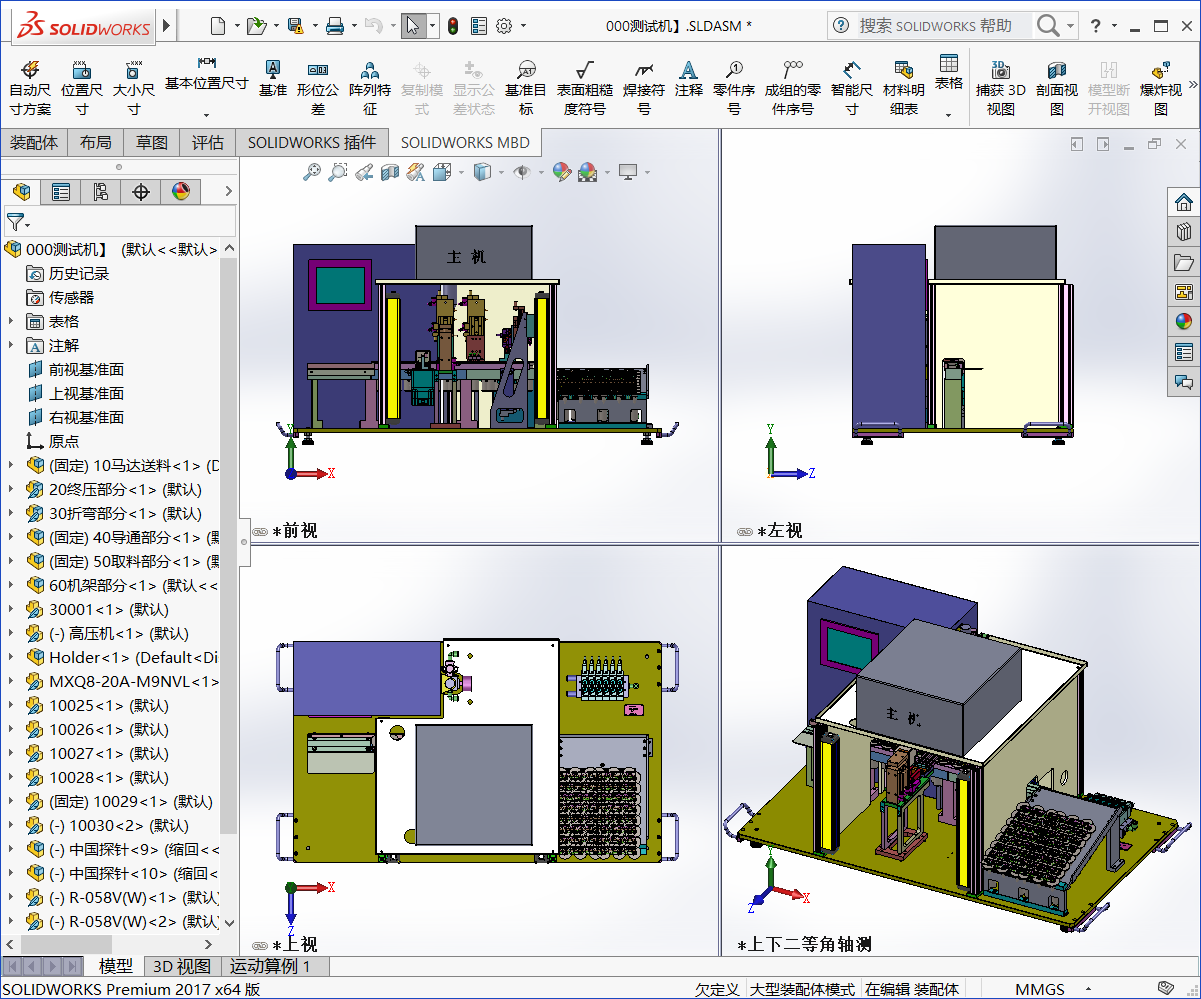
Task: Open Geometric Tolerance tool (形位公差)
Action: click(318, 87)
